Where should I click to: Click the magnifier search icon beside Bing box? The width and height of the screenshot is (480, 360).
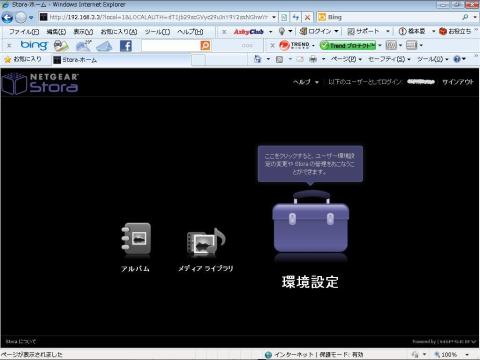(x=465, y=17)
